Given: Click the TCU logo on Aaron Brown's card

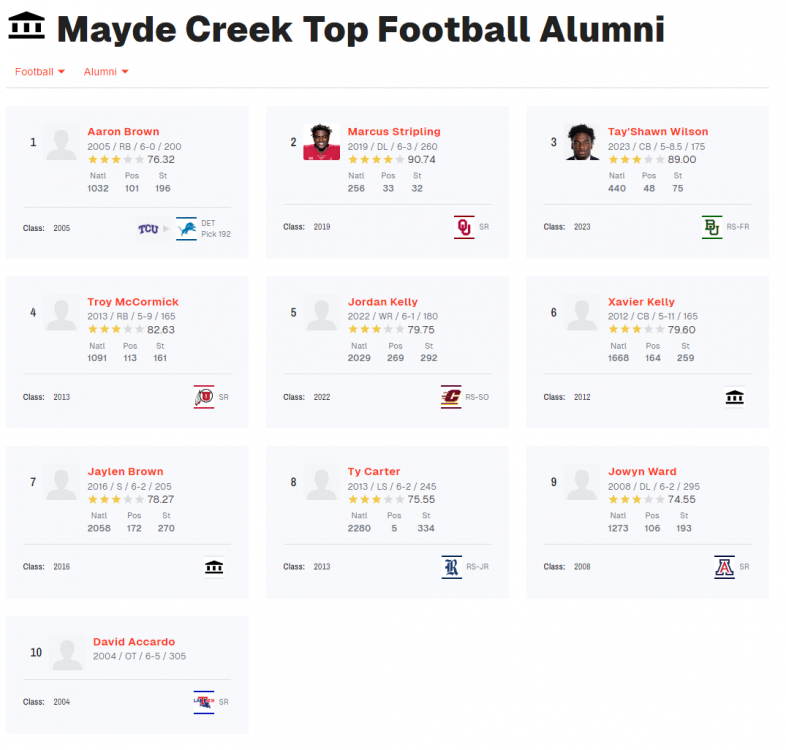Looking at the screenshot, I should [x=148, y=229].
